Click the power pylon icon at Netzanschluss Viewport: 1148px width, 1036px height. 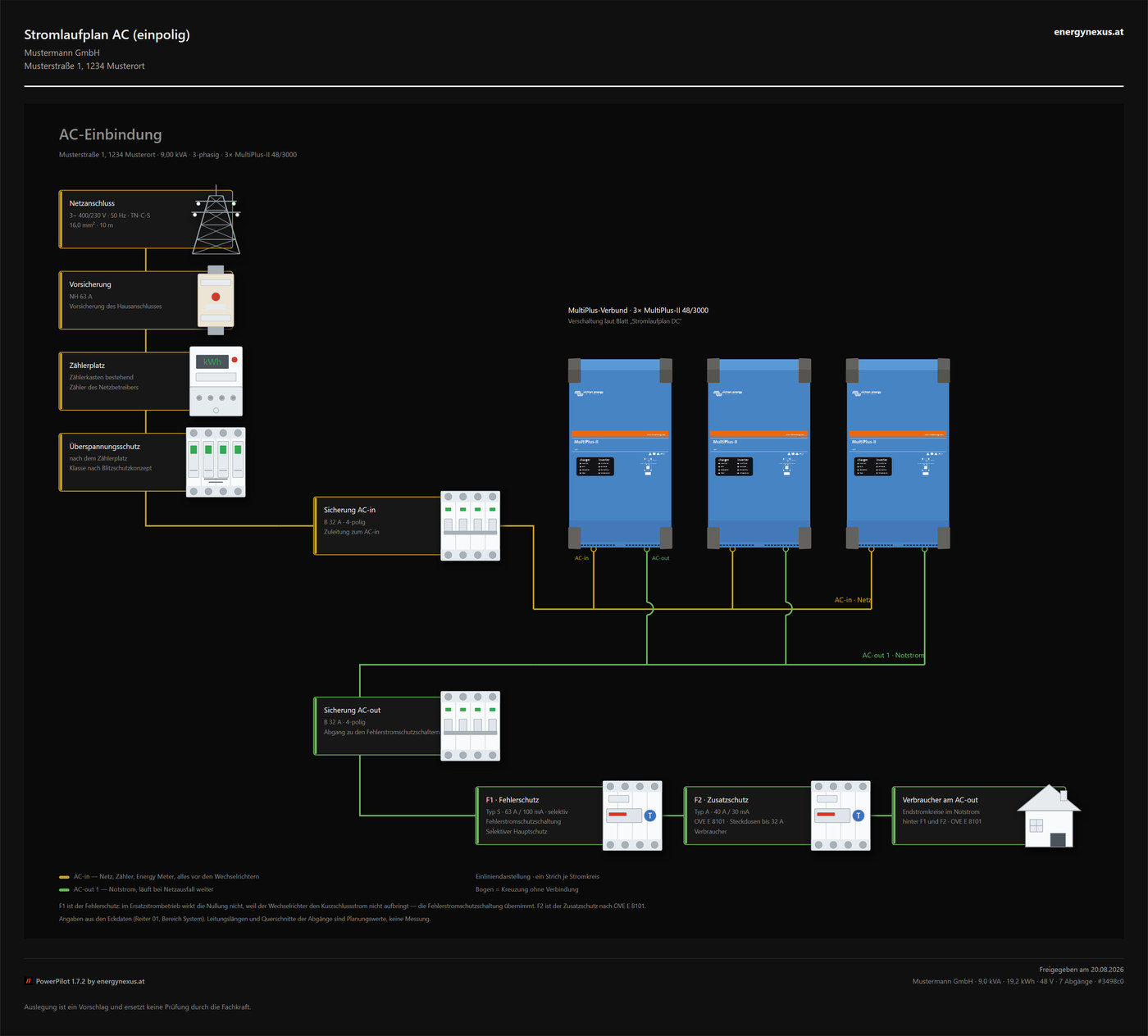[216, 220]
